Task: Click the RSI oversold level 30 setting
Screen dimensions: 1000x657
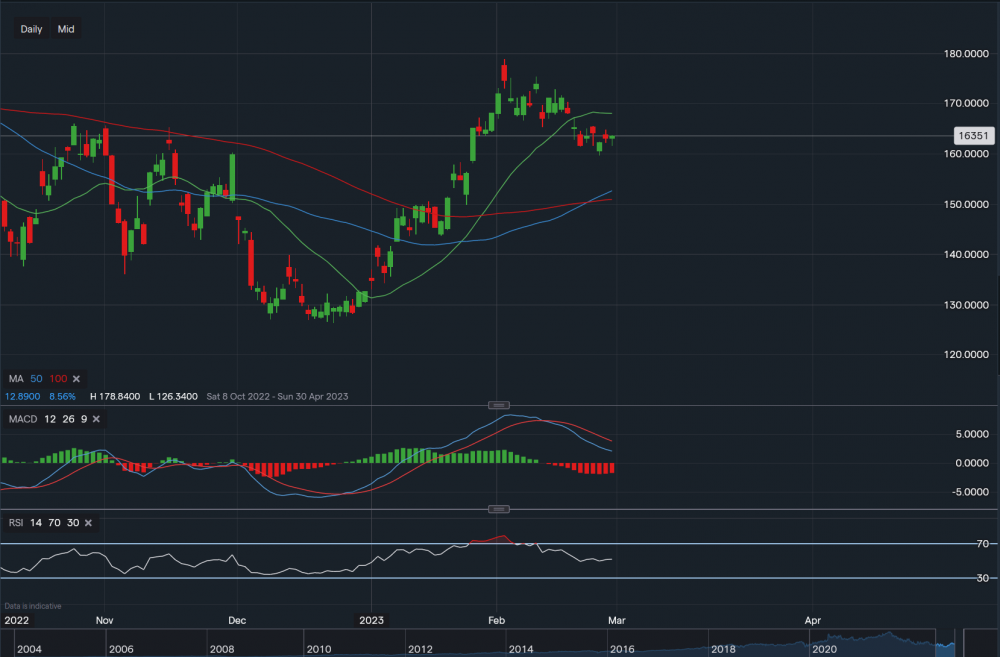Action: 72,523
